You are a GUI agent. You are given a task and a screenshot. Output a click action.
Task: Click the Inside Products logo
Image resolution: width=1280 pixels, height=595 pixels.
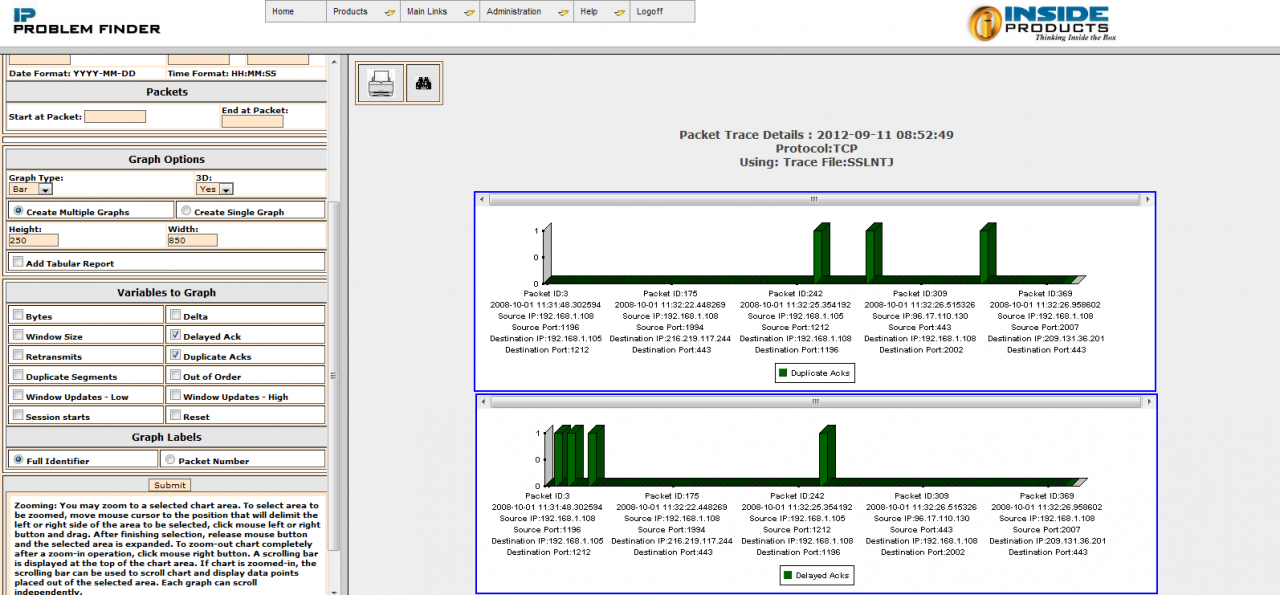pos(1042,22)
